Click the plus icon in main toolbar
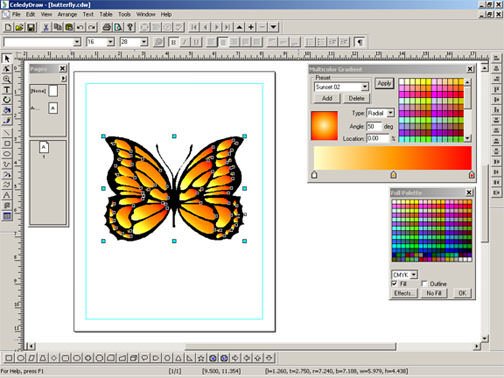 pyautogui.click(x=251, y=27)
